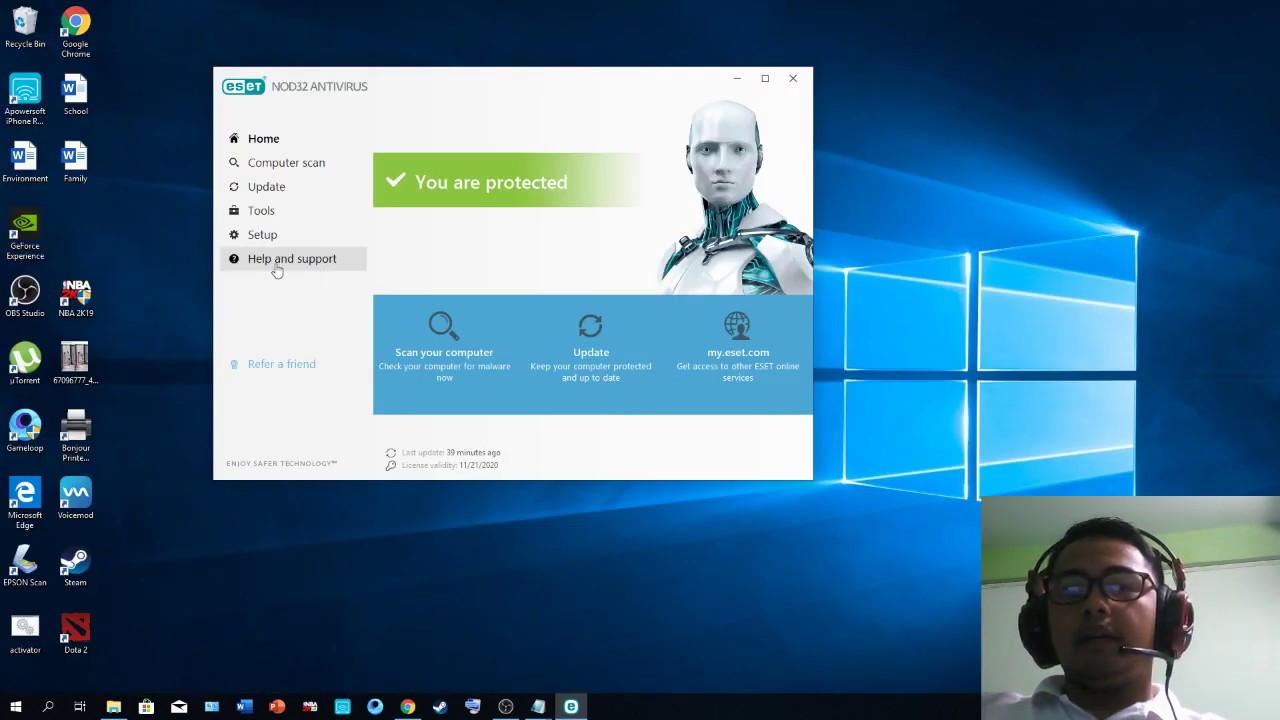Open PowerPoint from the taskbar
The height and width of the screenshot is (720, 1280).
click(277, 707)
